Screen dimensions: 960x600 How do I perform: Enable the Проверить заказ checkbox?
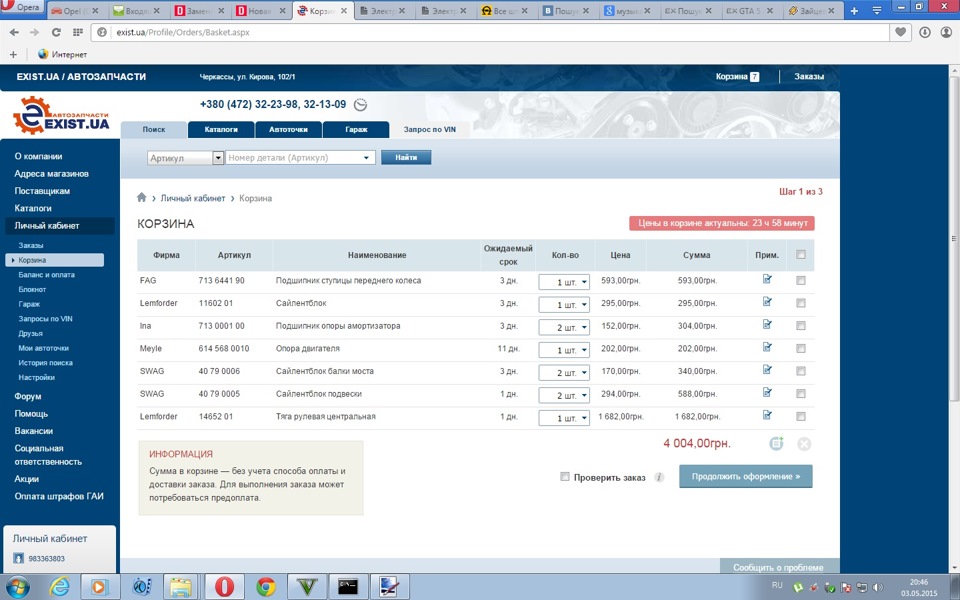click(564, 476)
